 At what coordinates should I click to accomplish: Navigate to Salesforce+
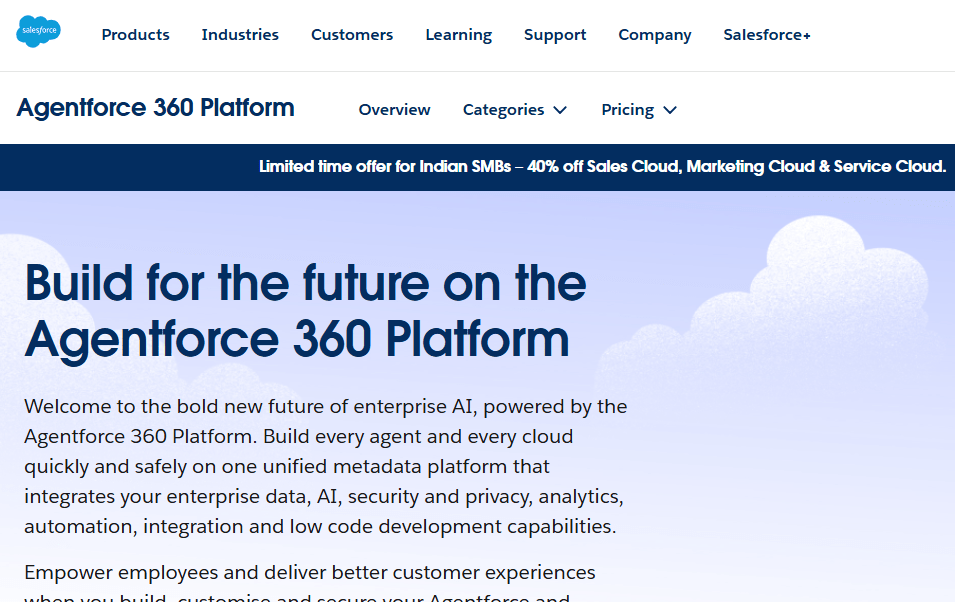pyautogui.click(x=767, y=35)
